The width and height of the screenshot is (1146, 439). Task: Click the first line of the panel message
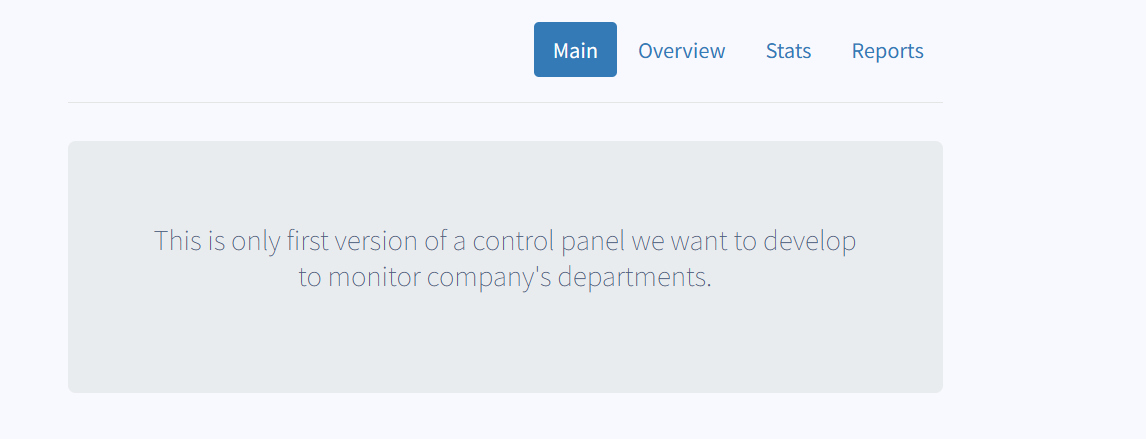[505, 241]
